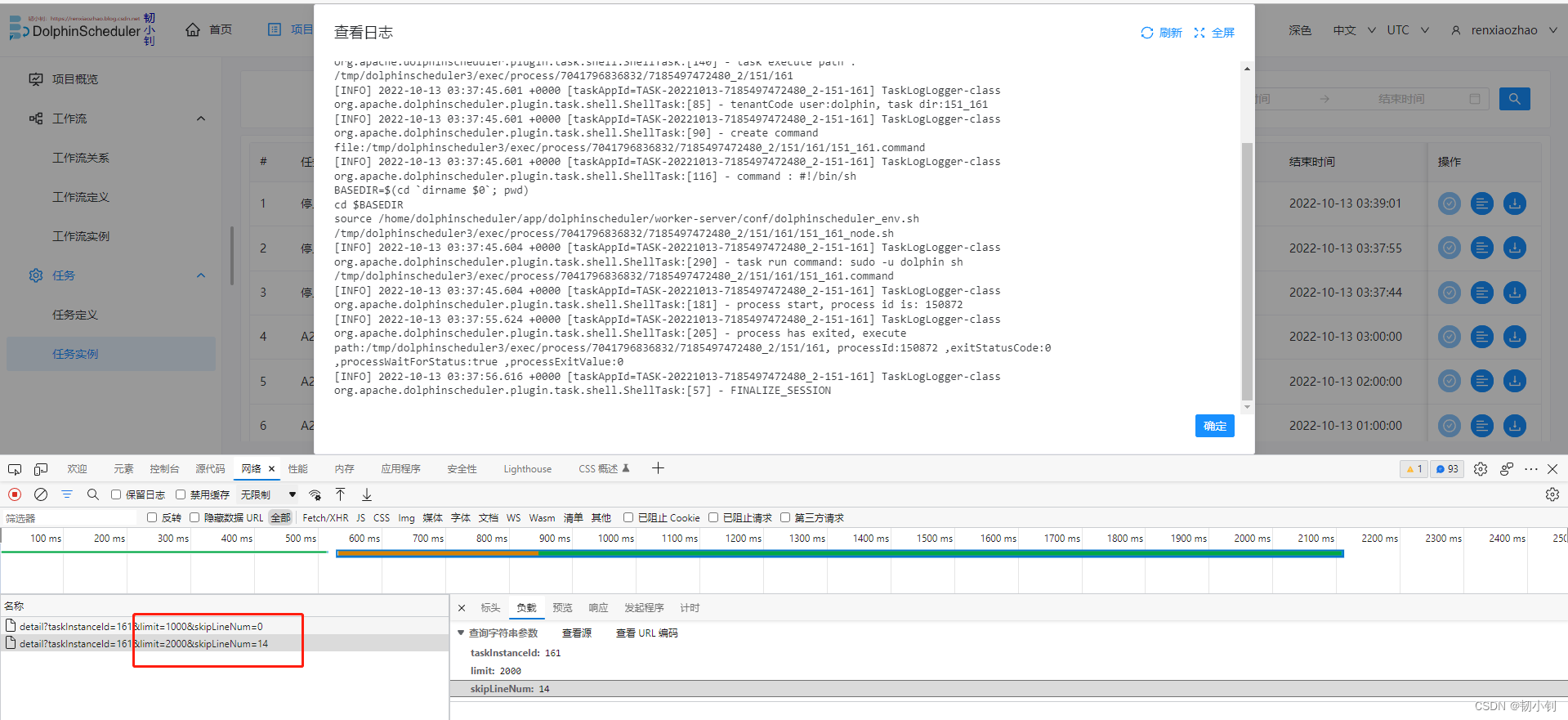Click the home icon next to 首页
The height and width of the screenshot is (720, 1568).
point(193,29)
